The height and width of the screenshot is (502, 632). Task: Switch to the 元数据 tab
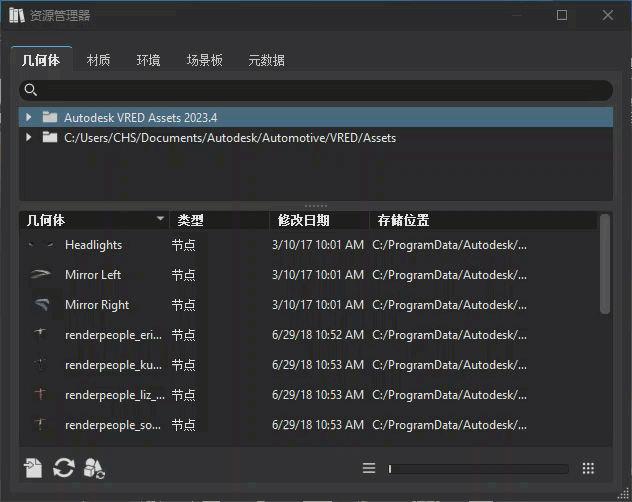coord(266,60)
